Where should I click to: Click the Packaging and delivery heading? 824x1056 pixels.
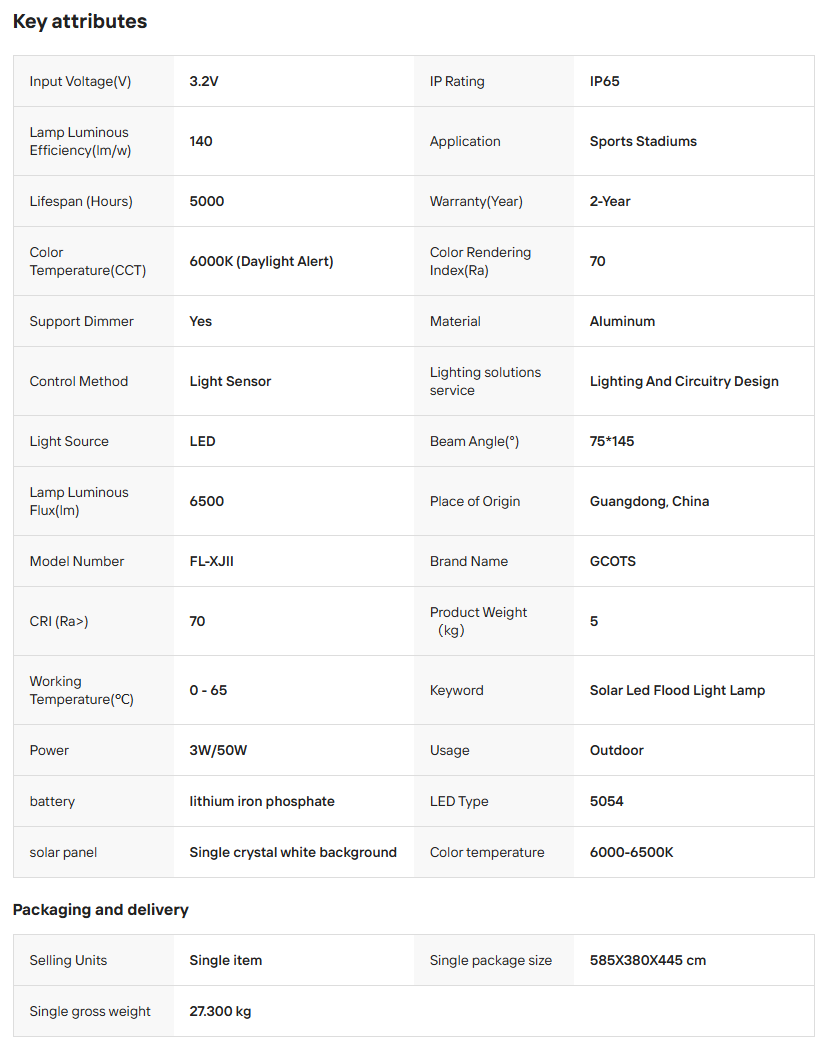point(100,909)
